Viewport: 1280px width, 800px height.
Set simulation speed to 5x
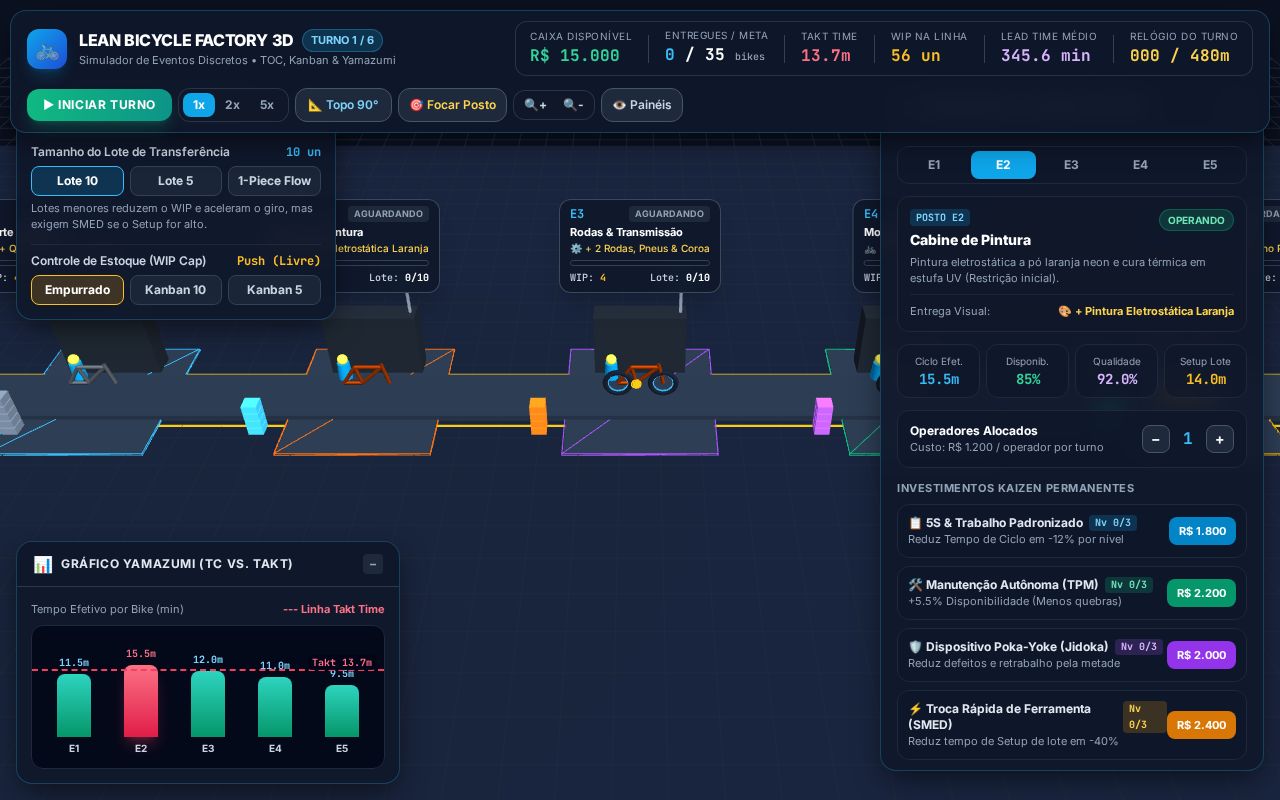(267, 105)
